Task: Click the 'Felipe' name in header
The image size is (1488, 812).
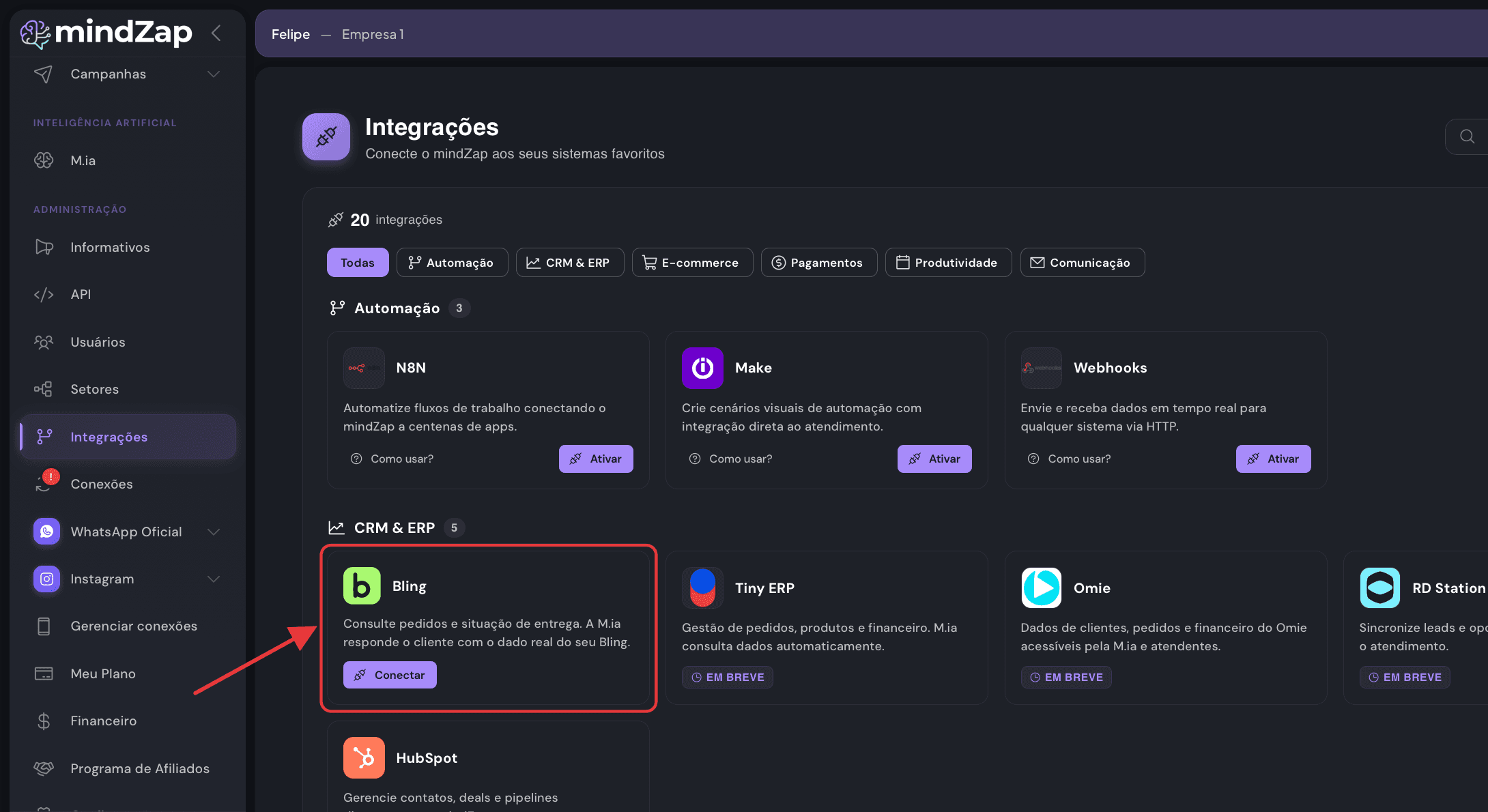Action: [291, 34]
